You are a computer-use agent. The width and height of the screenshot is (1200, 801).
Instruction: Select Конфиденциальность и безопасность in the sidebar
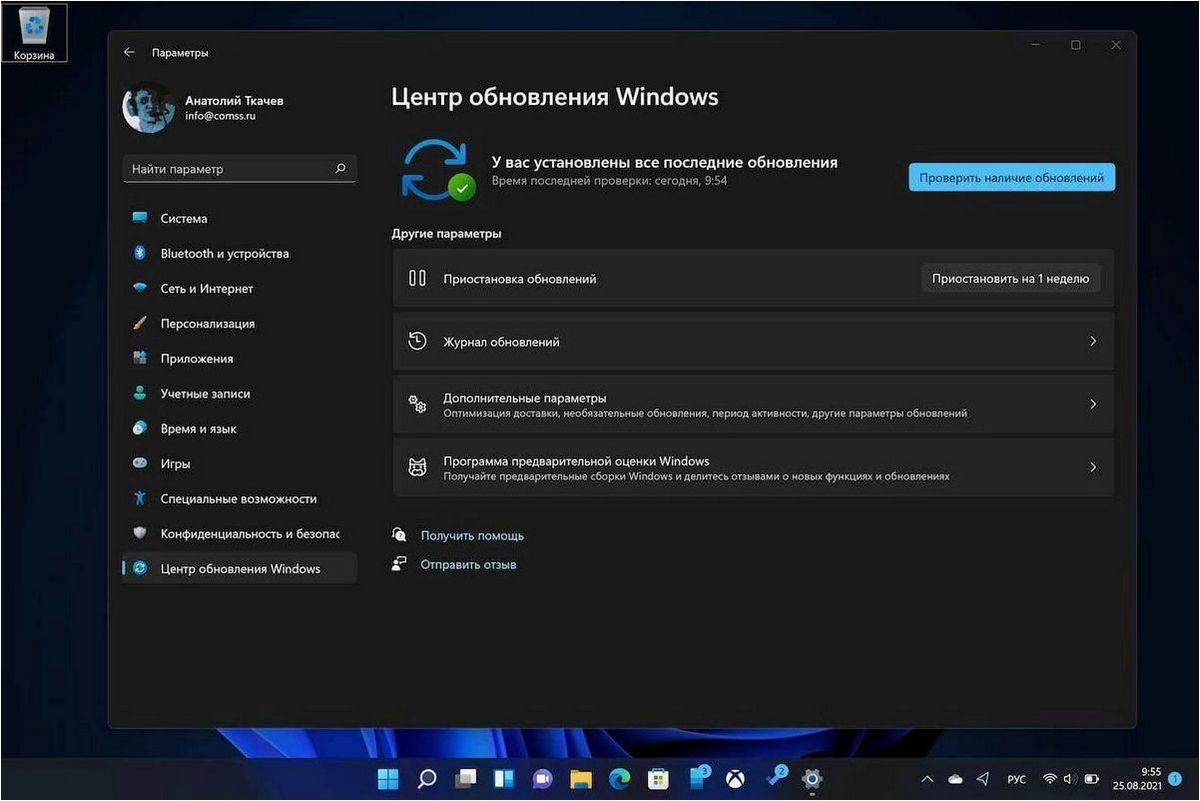239,533
